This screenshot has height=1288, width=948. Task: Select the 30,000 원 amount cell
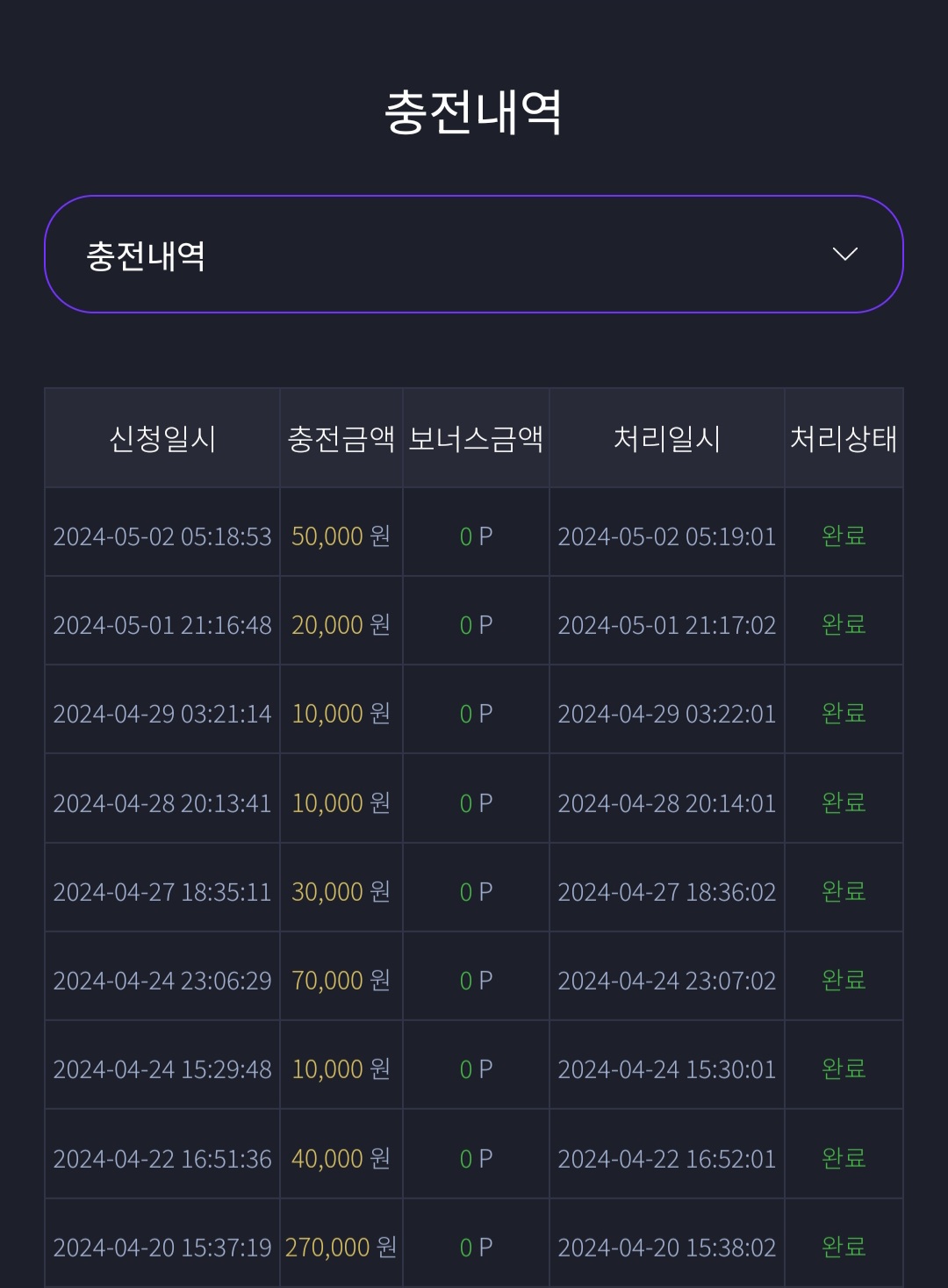tap(341, 891)
